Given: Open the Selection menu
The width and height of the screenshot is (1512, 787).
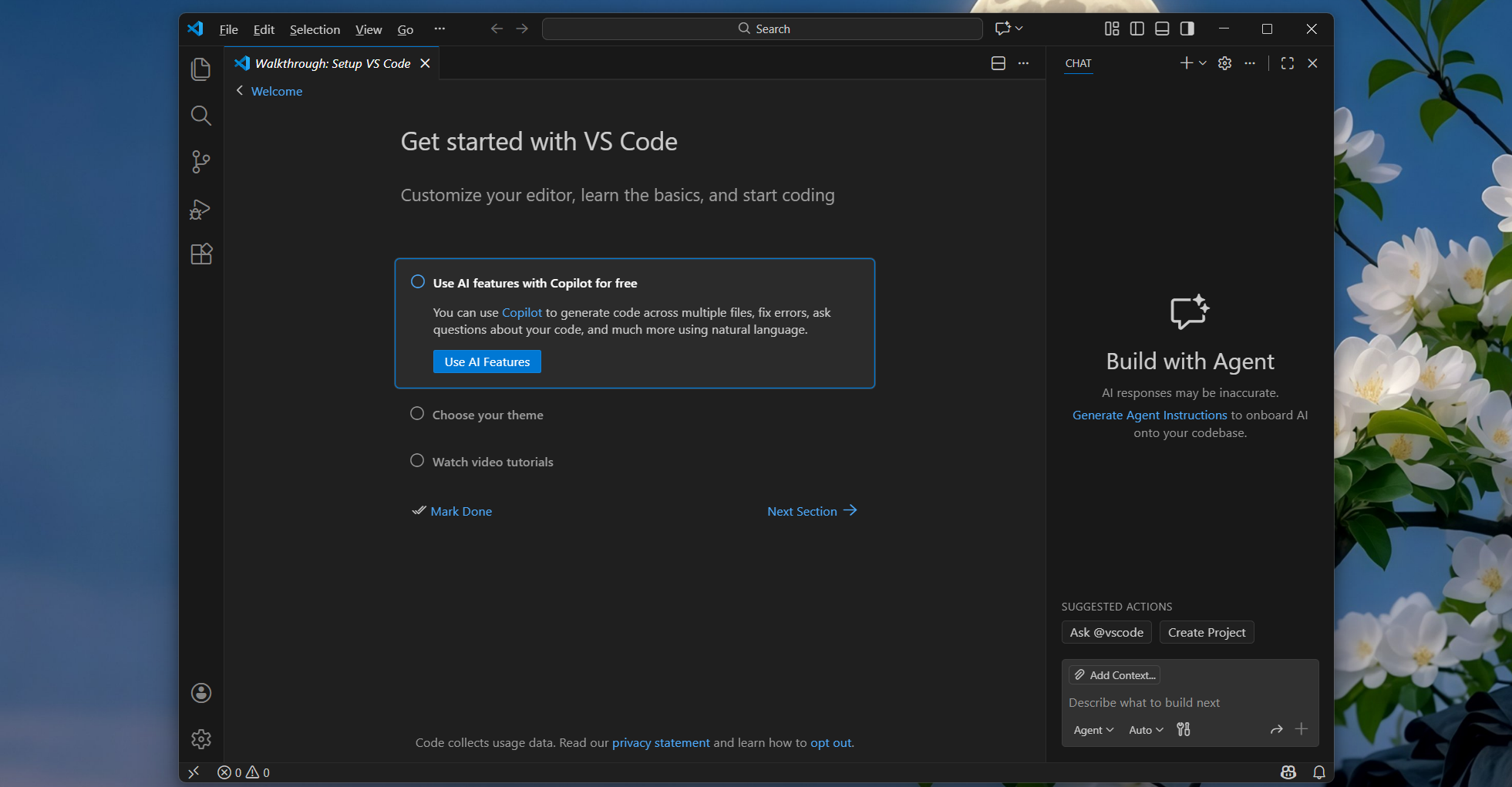Looking at the screenshot, I should tap(315, 29).
